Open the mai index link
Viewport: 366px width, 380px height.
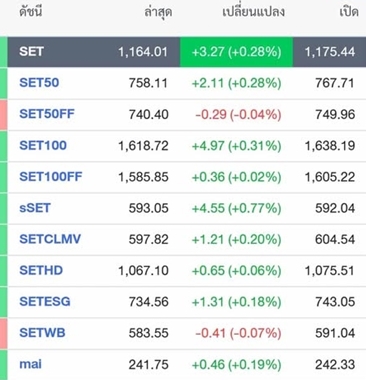click(31, 364)
